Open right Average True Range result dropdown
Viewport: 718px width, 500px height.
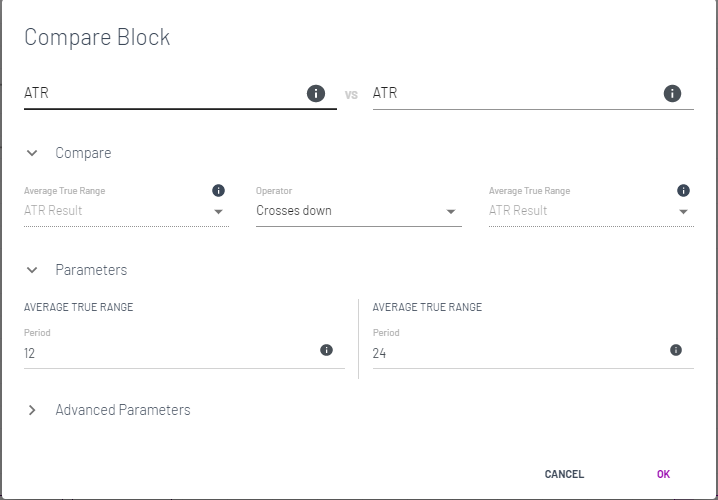point(590,211)
